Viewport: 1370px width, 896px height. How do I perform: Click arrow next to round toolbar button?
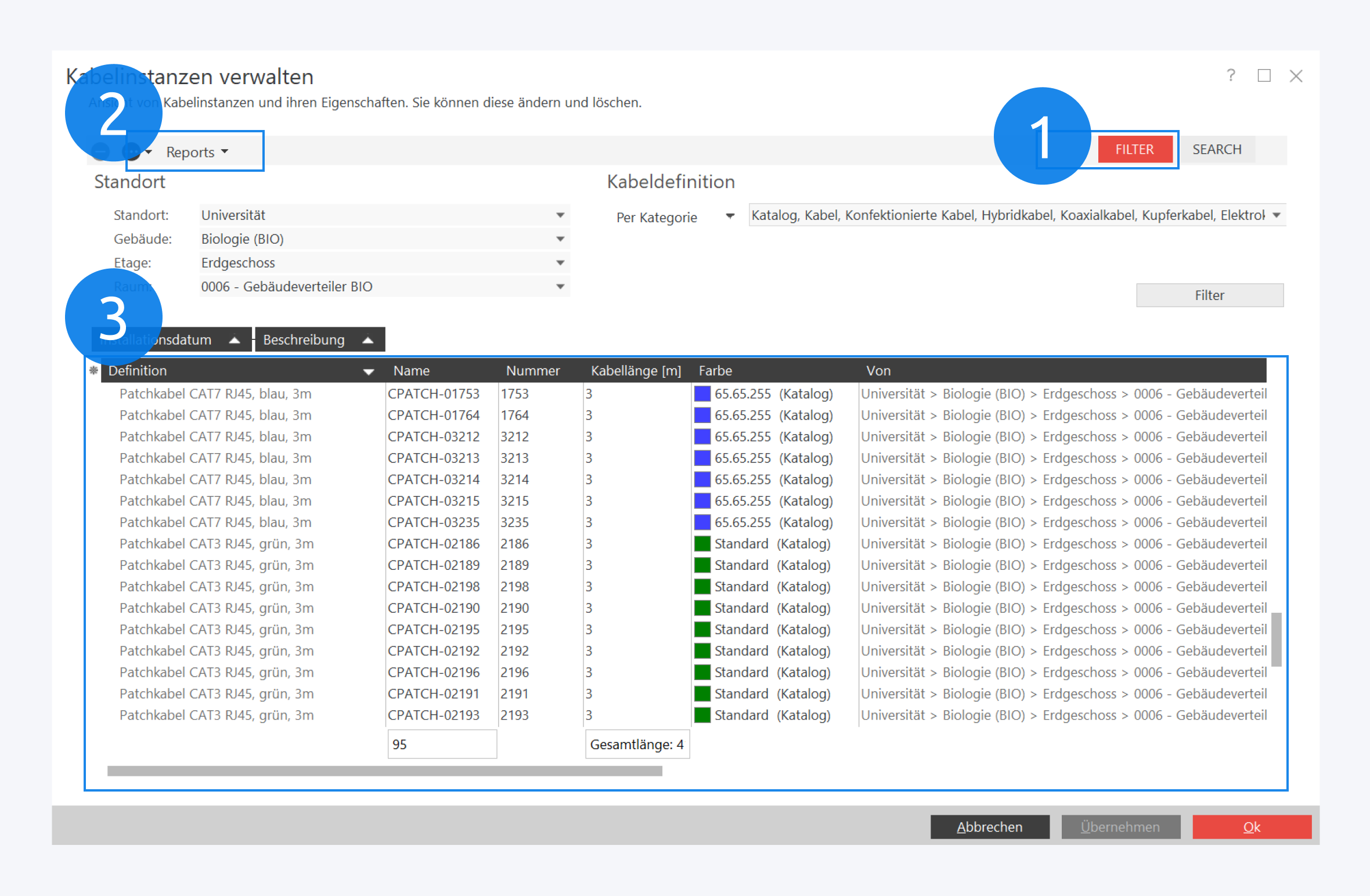(x=149, y=152)
